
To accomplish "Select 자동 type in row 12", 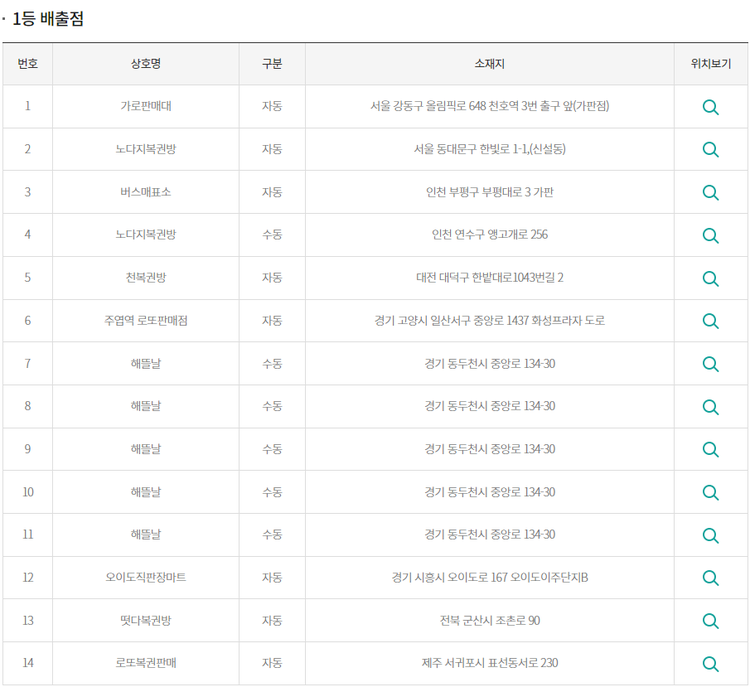I will (272, 577).
